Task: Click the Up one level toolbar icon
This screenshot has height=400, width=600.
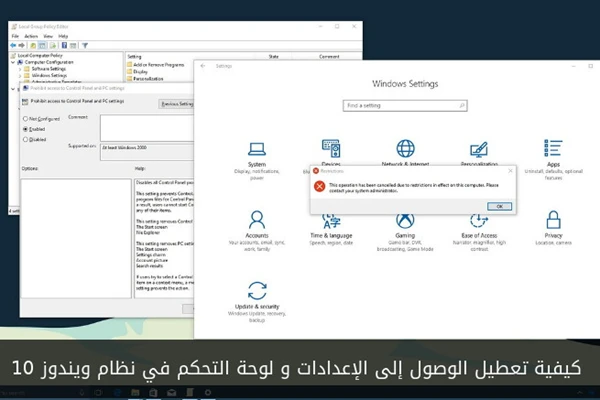Action: tap(33, 46)
